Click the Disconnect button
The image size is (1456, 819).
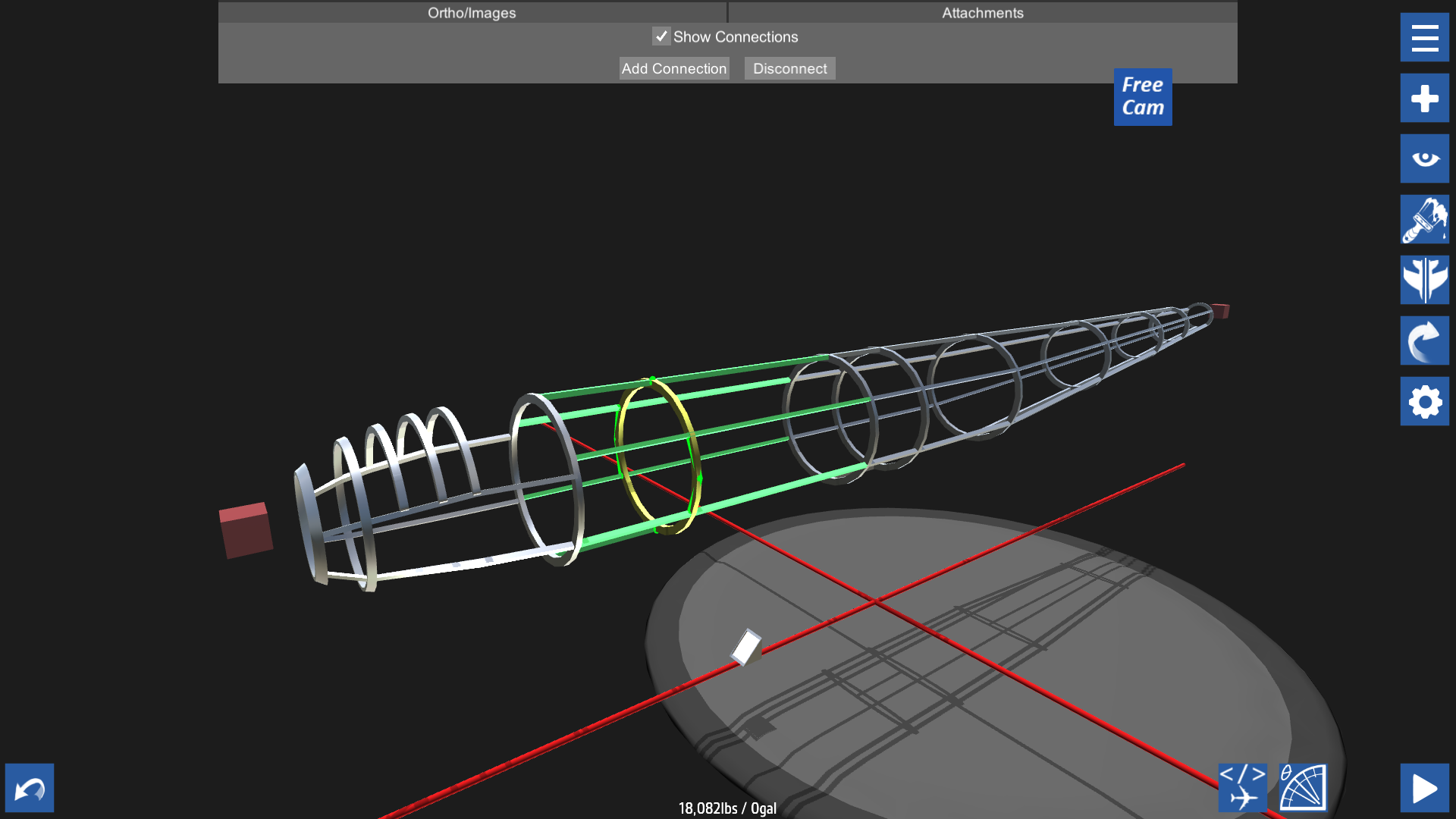[789, 68]
